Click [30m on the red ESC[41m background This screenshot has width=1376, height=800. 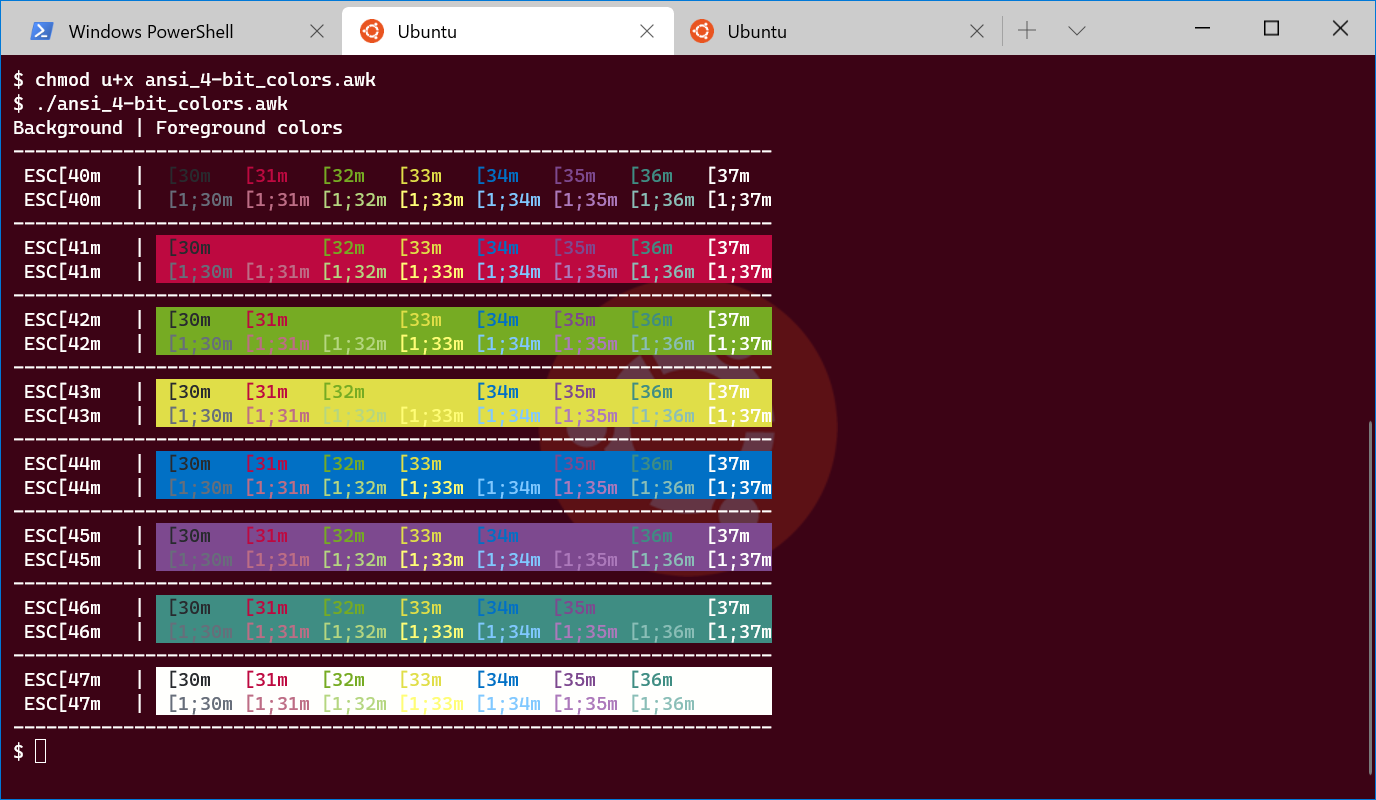pos(189,248)
